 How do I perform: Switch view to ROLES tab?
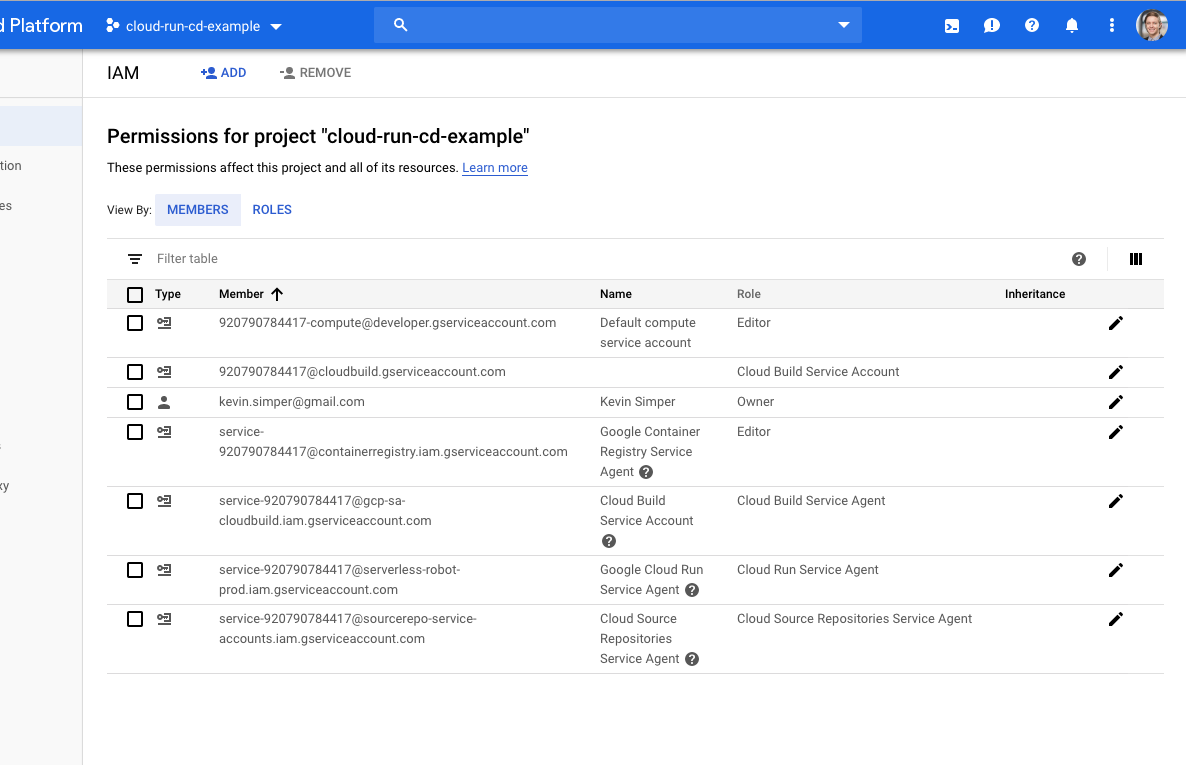point(272,210)
